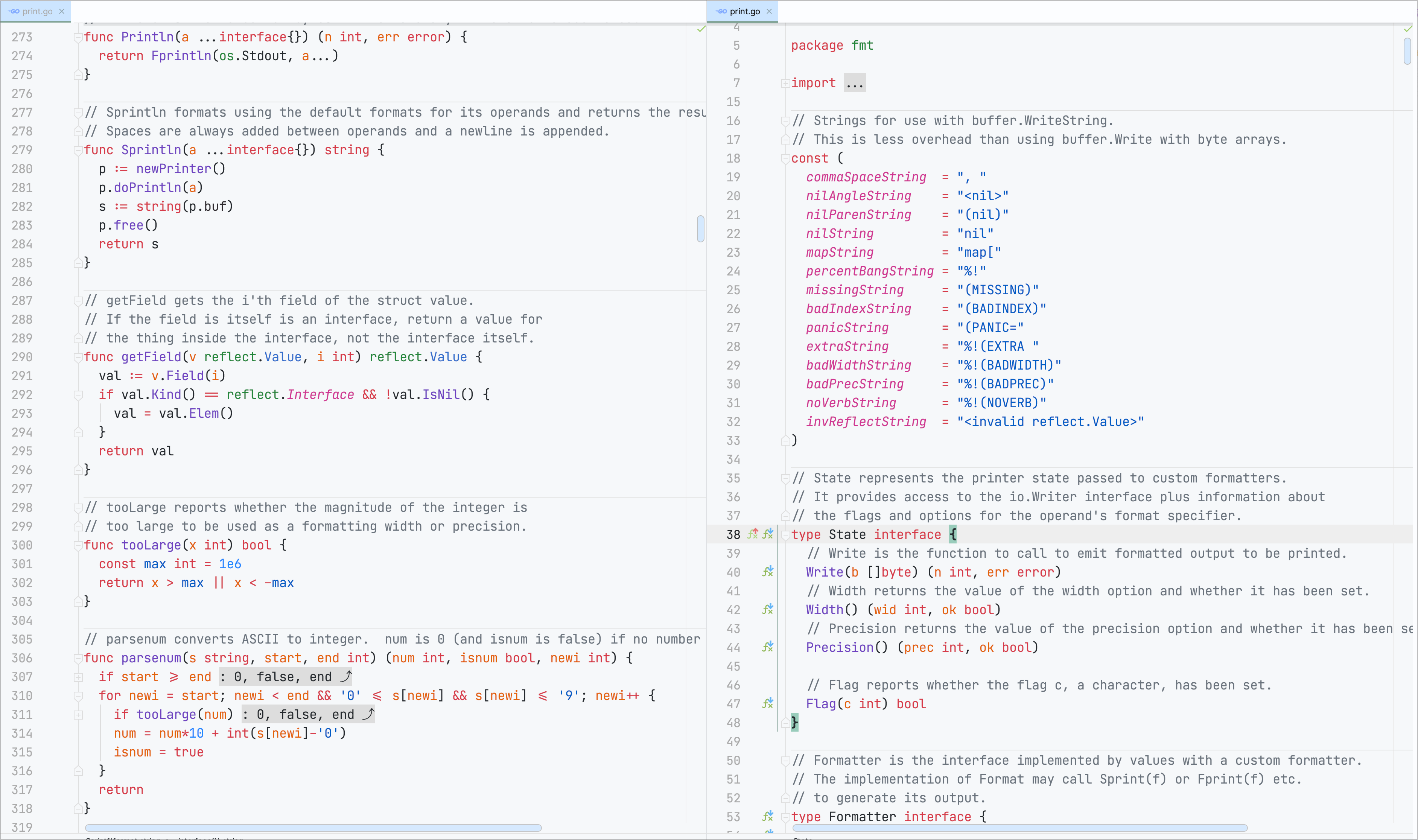Close the left print.go tab
Viewport: 1418px width, 840px height.
click(x=62, y=11)
